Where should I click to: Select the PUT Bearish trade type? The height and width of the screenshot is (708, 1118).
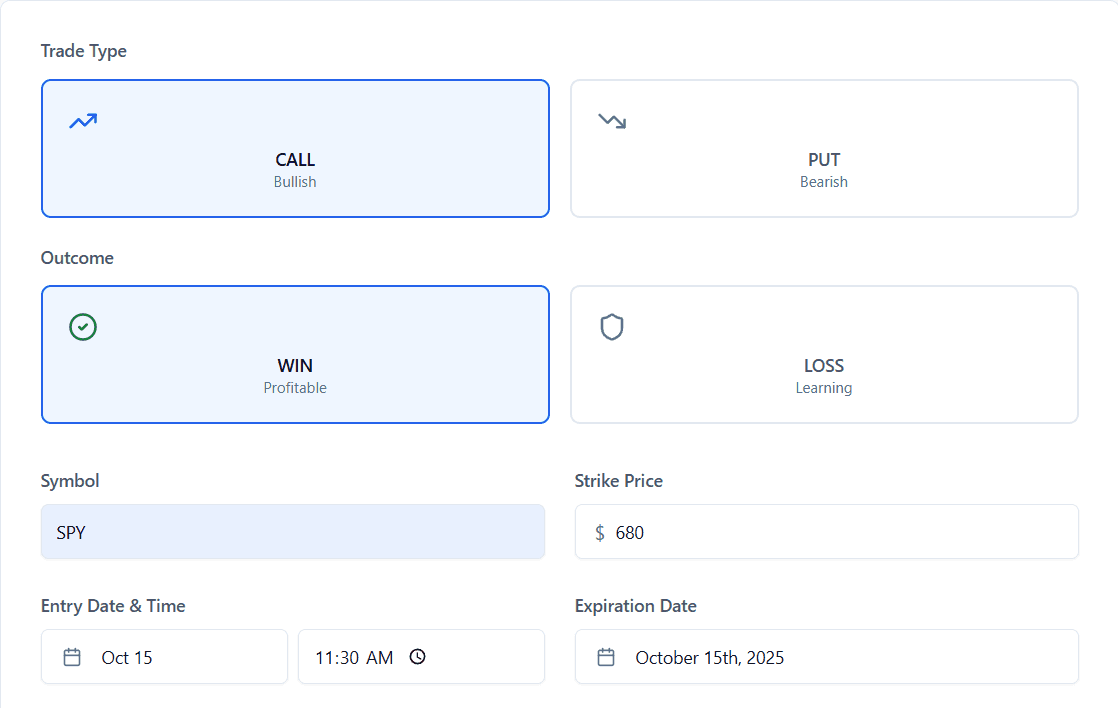(x=823, y=148)
